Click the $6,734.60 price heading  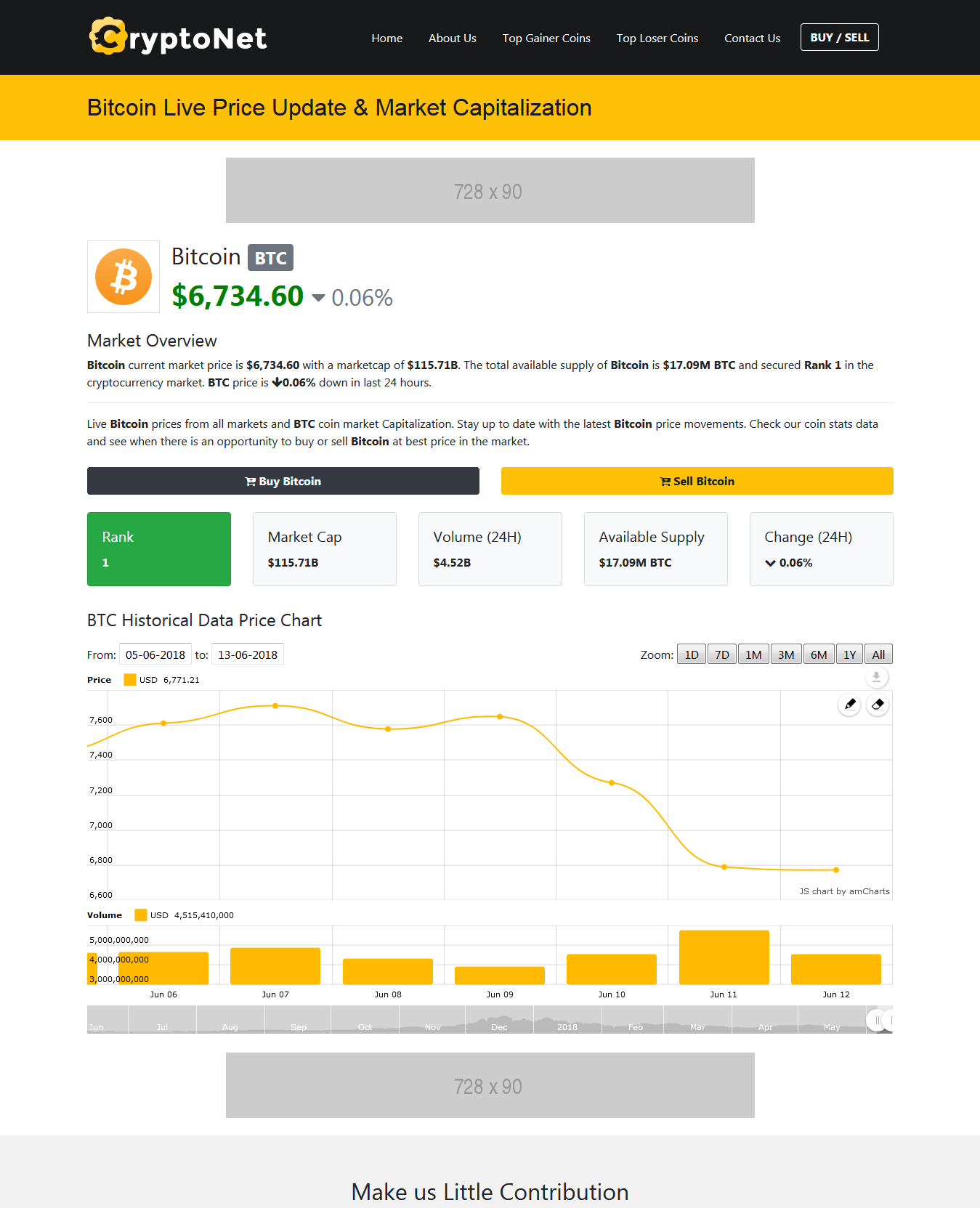[x=238, y=296]
